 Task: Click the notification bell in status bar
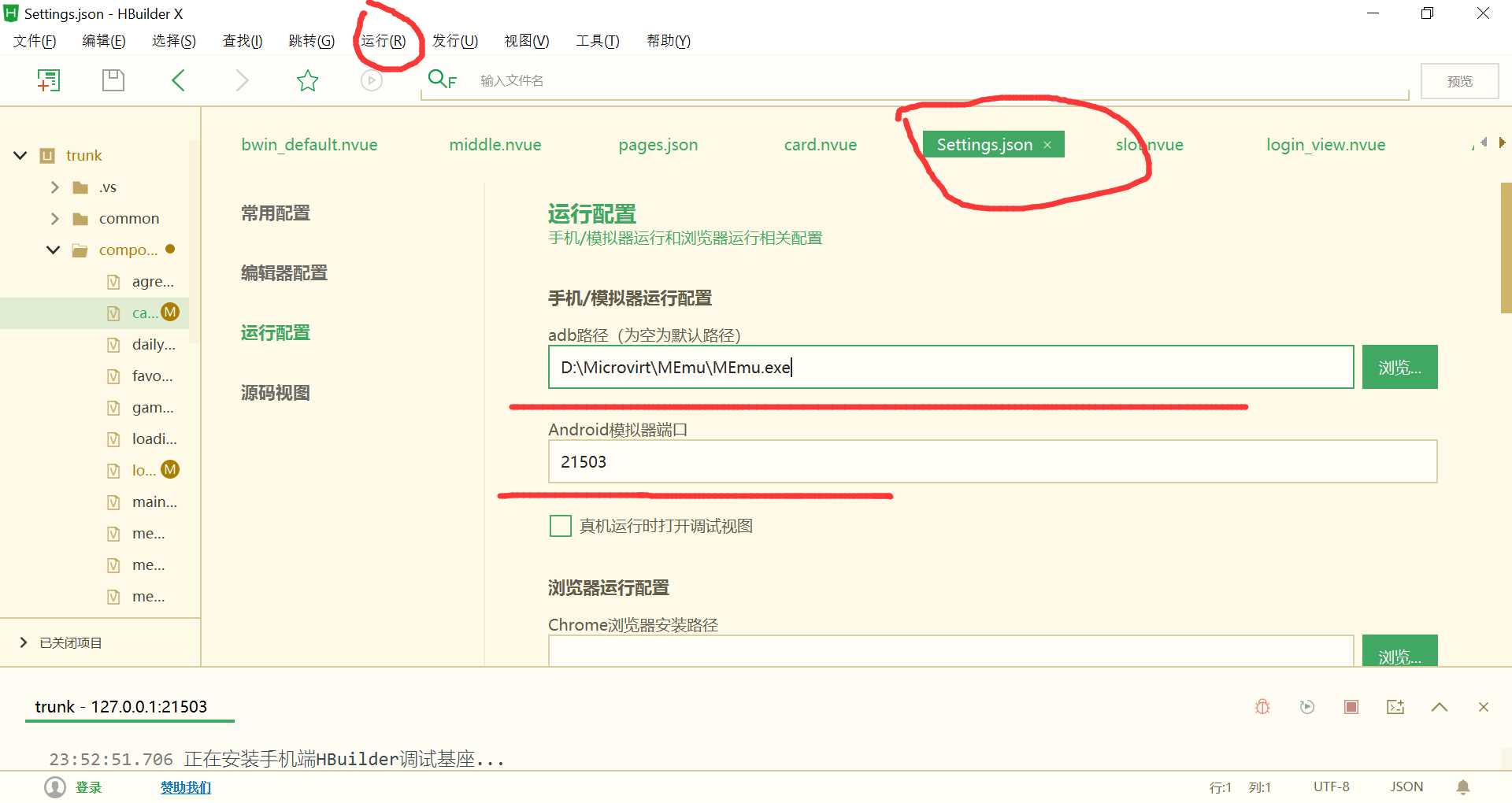[1463, 787]
